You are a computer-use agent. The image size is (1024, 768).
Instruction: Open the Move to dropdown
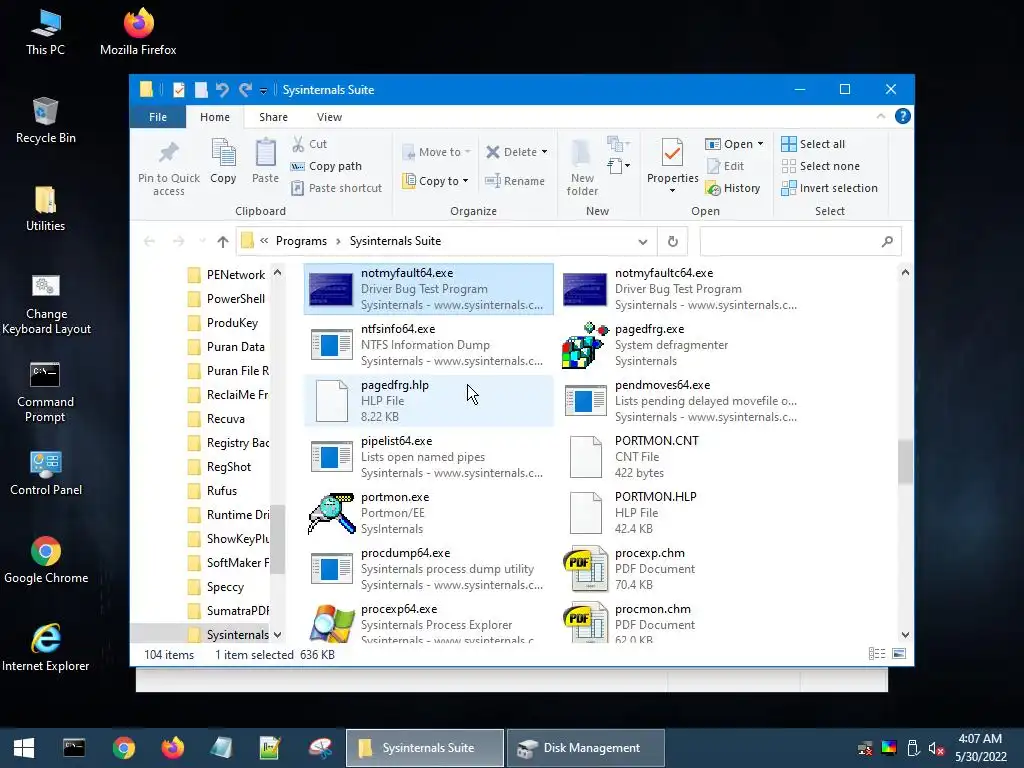[437, 152]
